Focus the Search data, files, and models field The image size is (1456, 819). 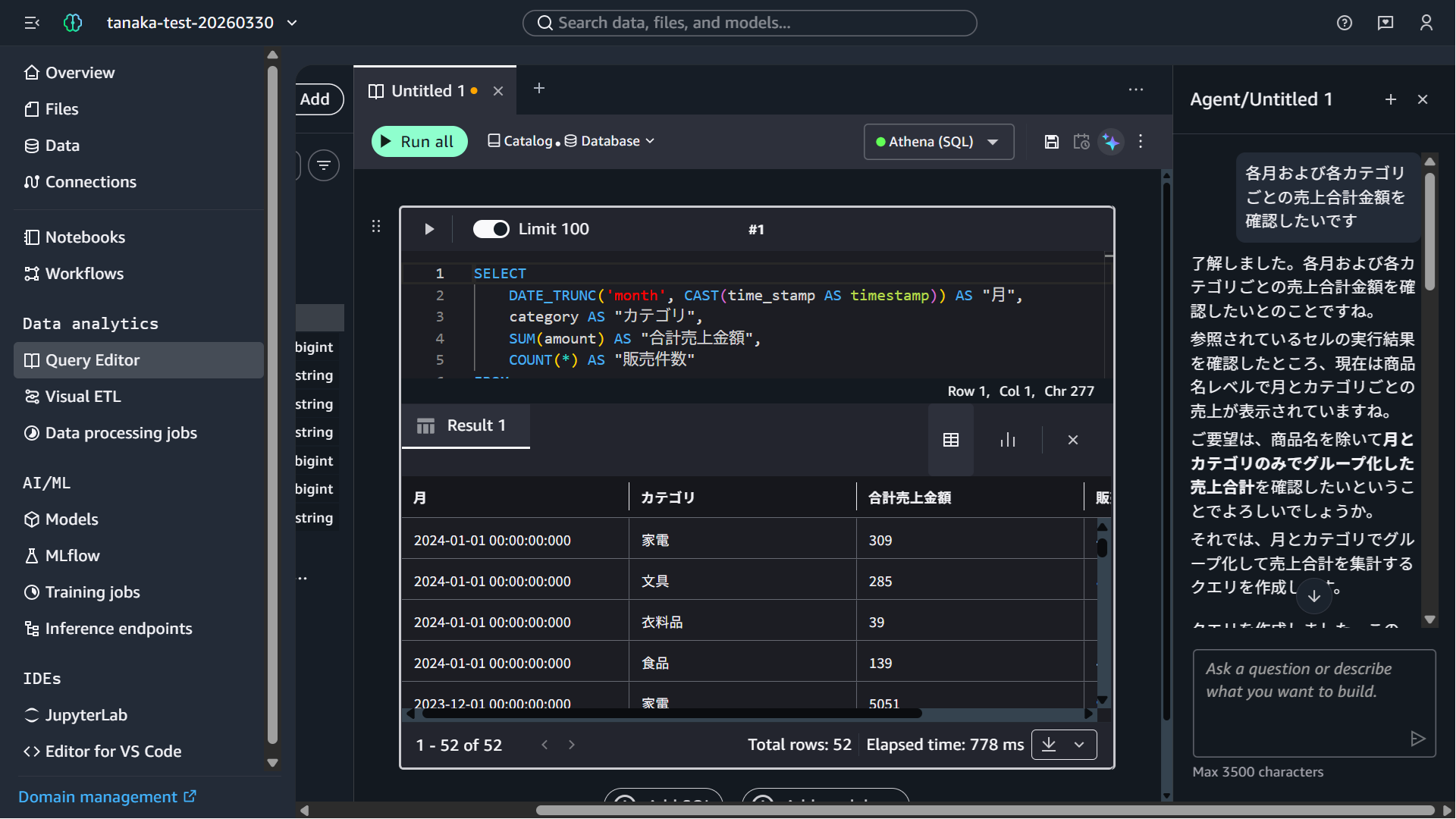pyautogui.click(x=749, y=23)
